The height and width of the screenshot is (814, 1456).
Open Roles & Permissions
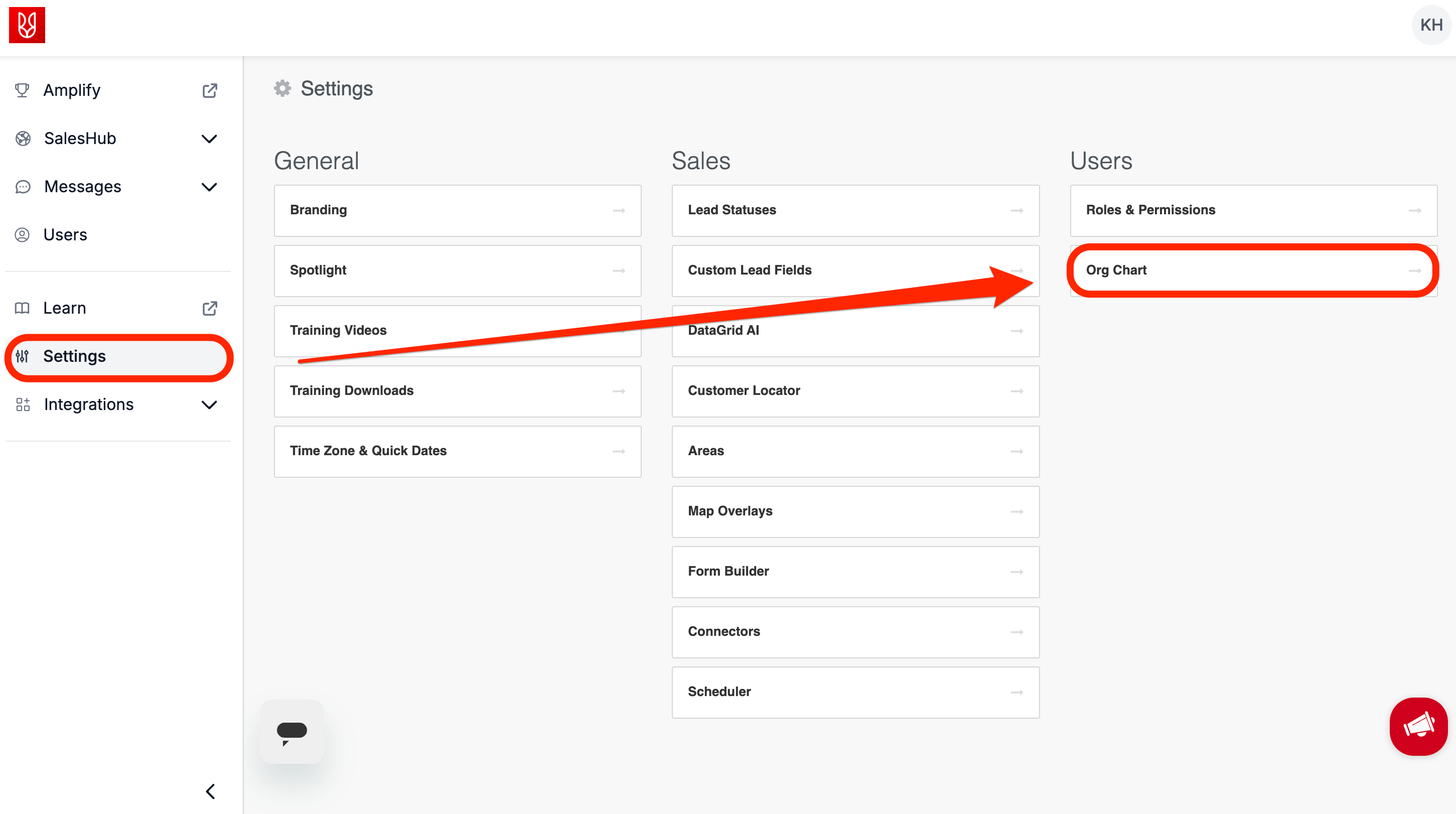(x=1252, y=210)
